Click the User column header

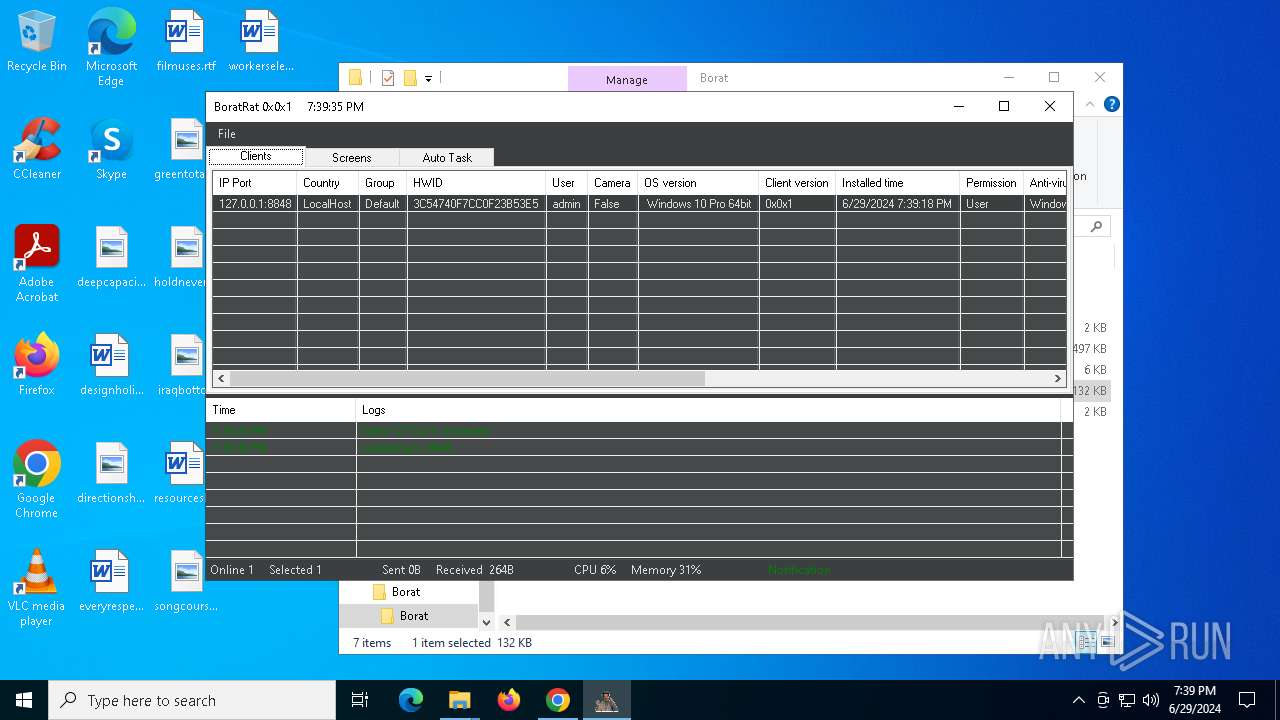tap(566, 183)
